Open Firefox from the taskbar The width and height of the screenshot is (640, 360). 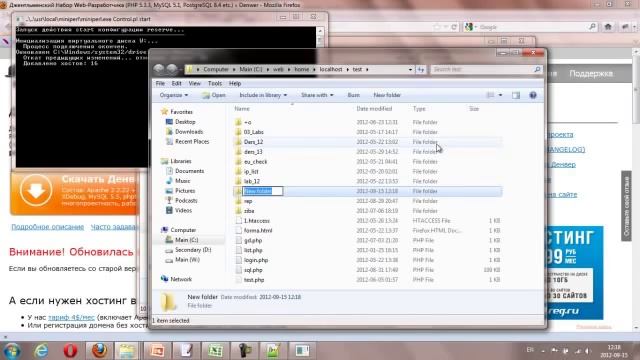click(x=99, y=351)
